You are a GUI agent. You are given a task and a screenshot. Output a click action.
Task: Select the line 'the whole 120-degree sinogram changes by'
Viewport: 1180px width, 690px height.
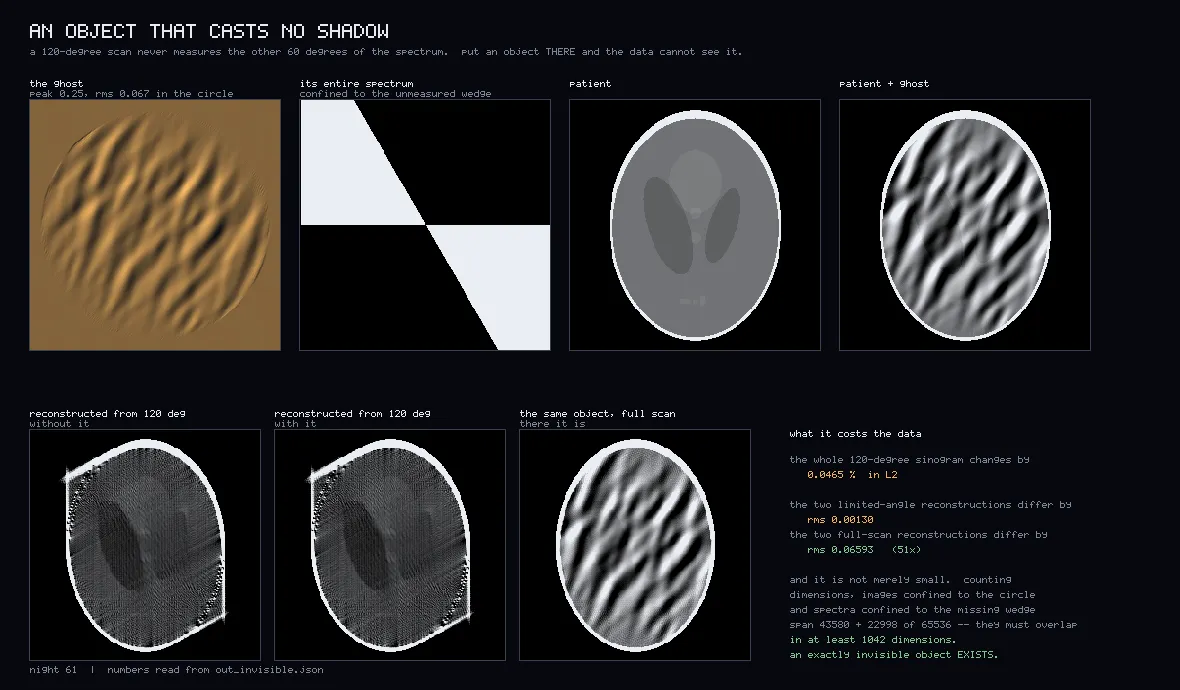(910, 460)
